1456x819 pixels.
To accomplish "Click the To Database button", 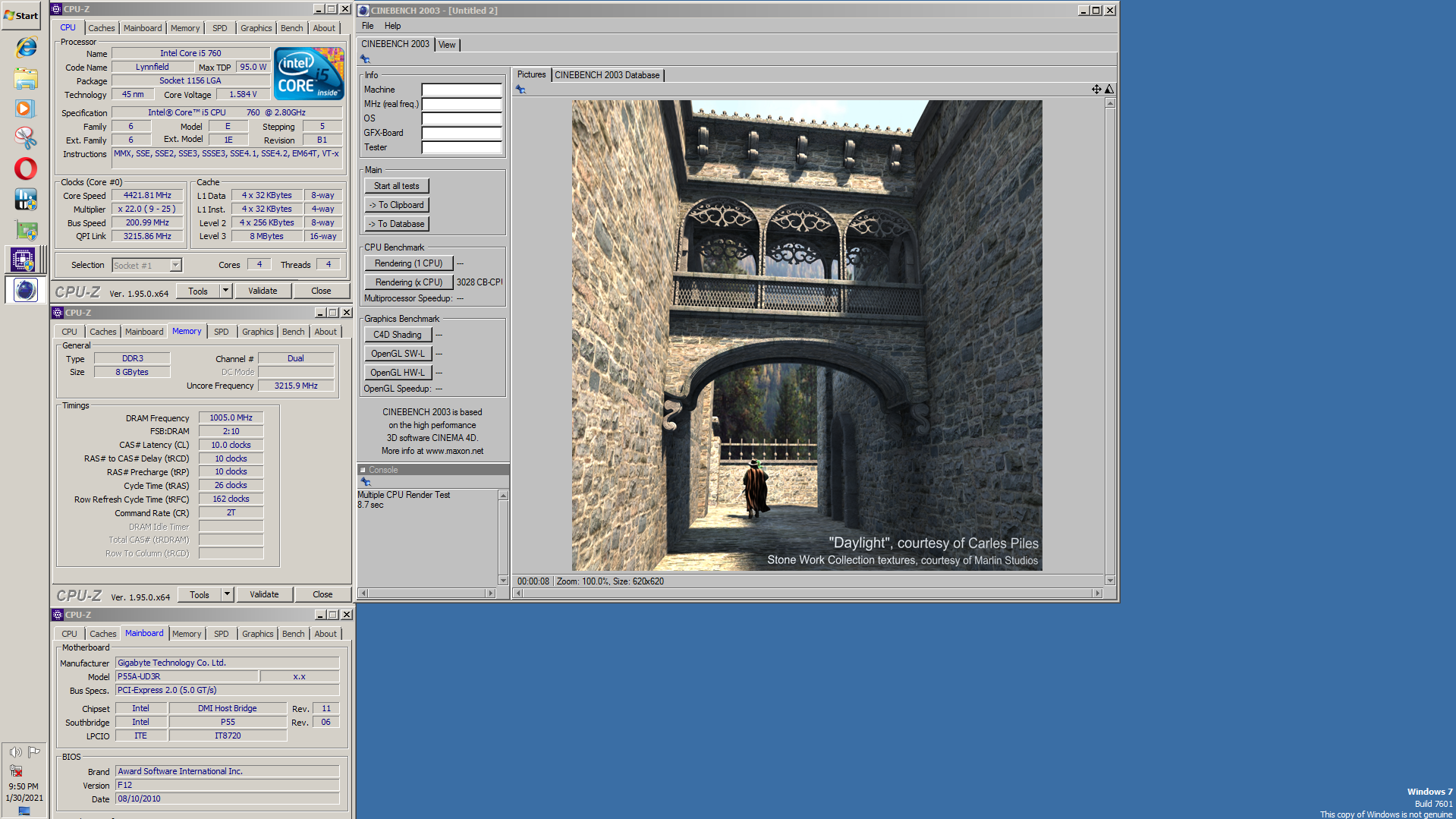I will [x=397, y=224].
